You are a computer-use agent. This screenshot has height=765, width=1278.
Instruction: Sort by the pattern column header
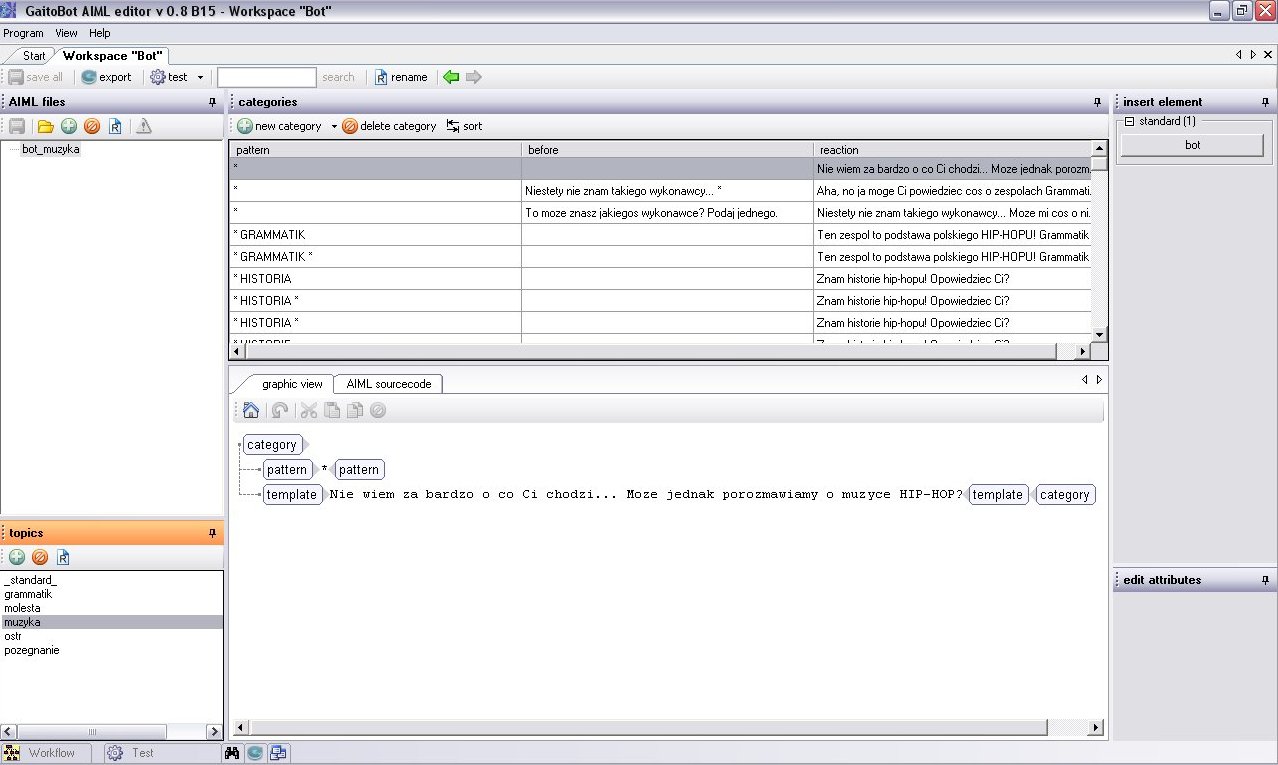pos(375,150)
